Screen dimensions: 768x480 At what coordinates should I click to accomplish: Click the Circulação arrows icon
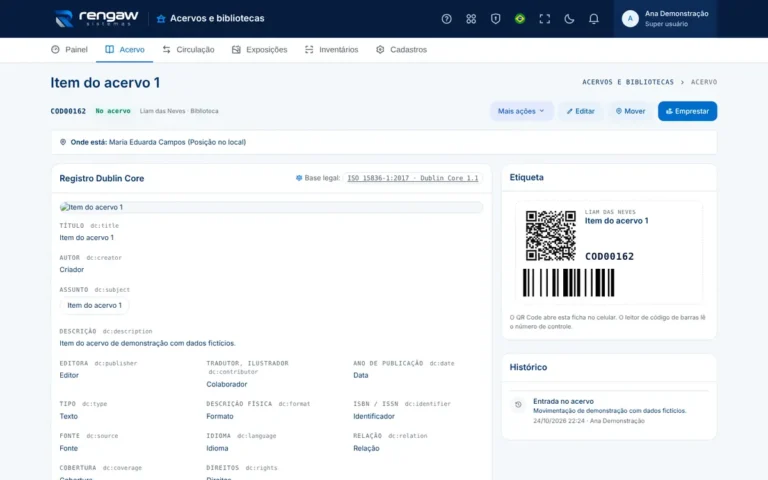click(167, 49)
